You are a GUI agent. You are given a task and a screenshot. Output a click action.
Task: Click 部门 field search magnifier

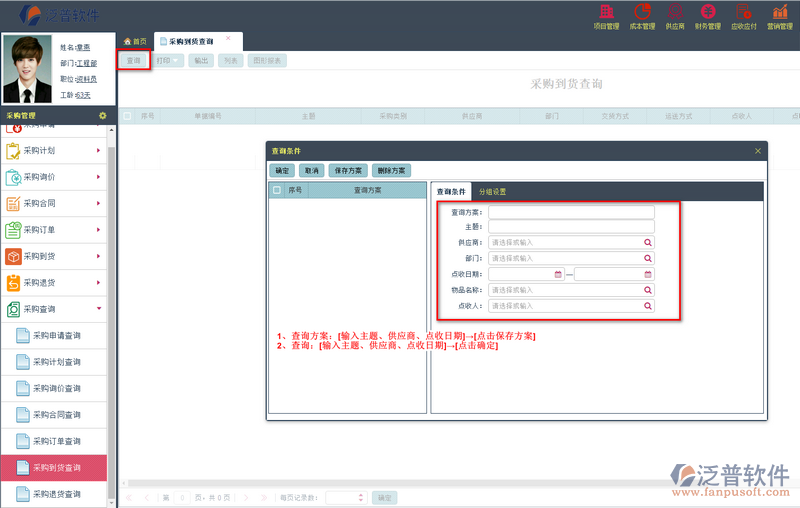click(x=647, y=259)
